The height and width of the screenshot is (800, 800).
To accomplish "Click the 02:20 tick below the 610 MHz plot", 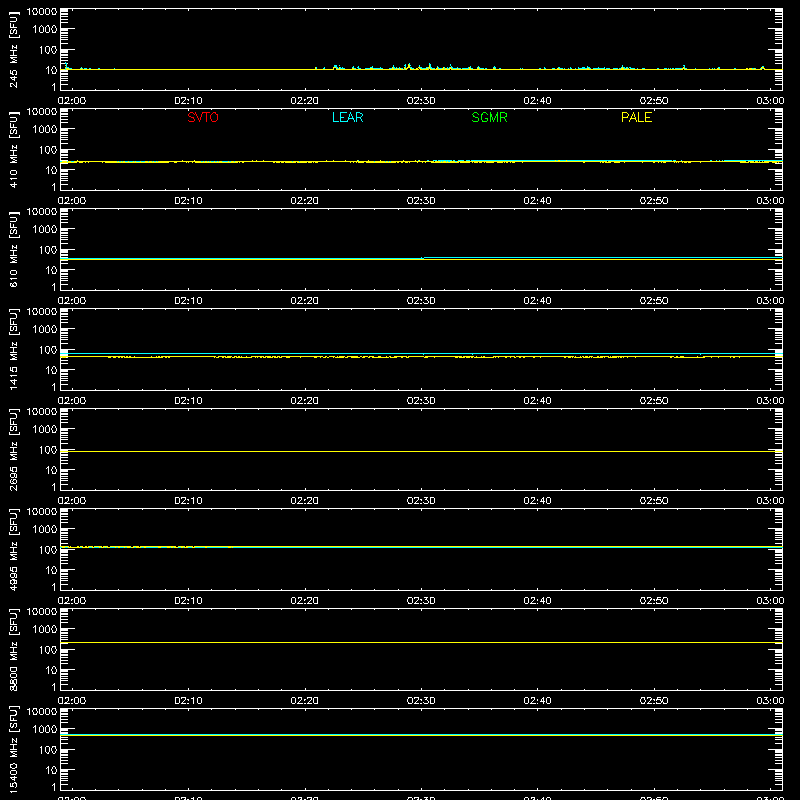I will 305,301.
